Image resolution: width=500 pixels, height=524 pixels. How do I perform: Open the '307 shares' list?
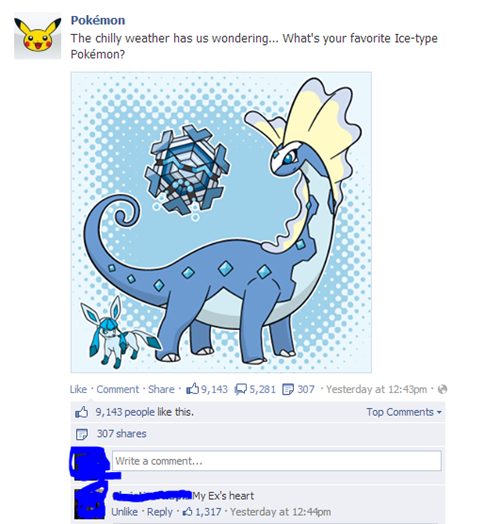click(x=122, y=434)
